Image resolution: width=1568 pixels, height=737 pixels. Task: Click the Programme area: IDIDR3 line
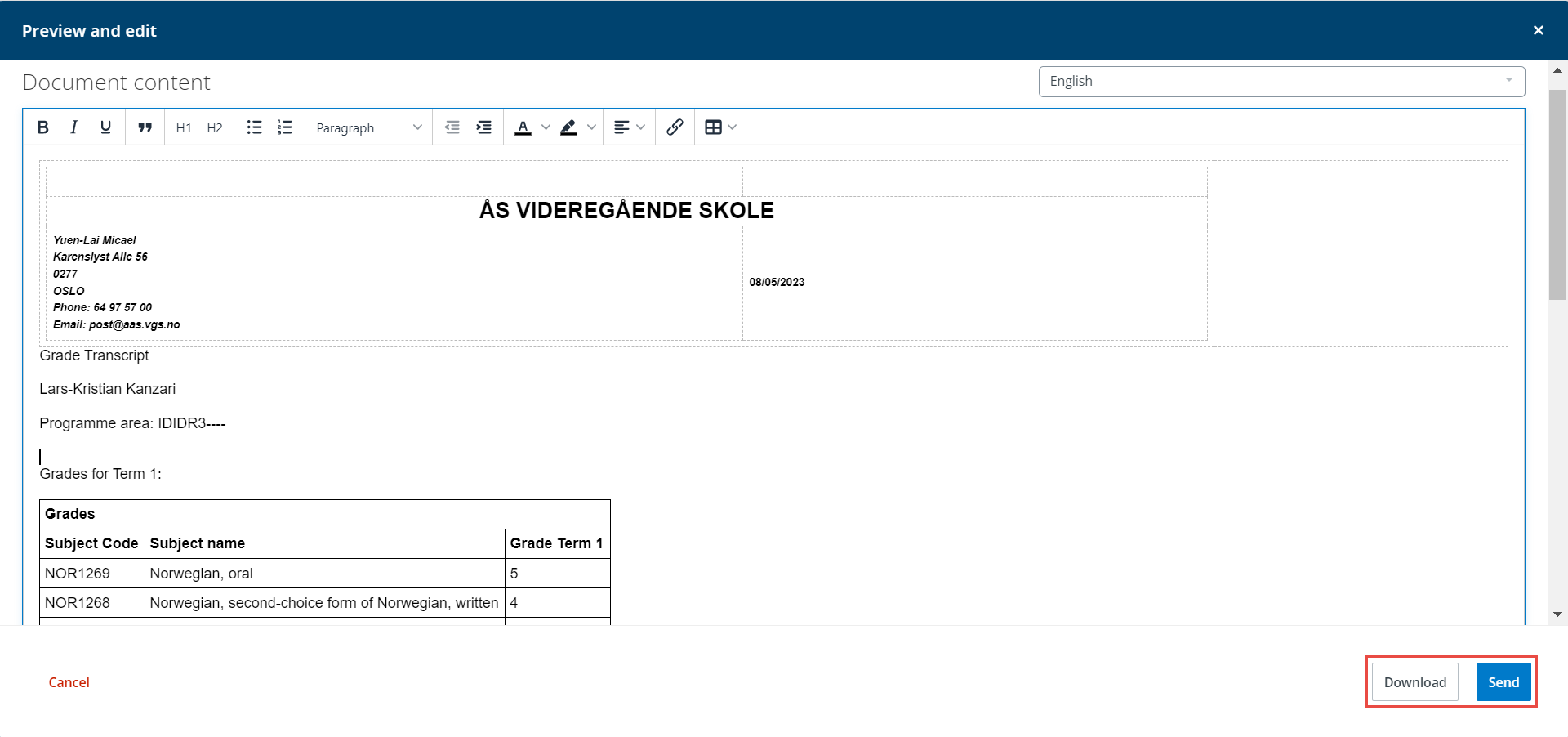pos(132,423)
